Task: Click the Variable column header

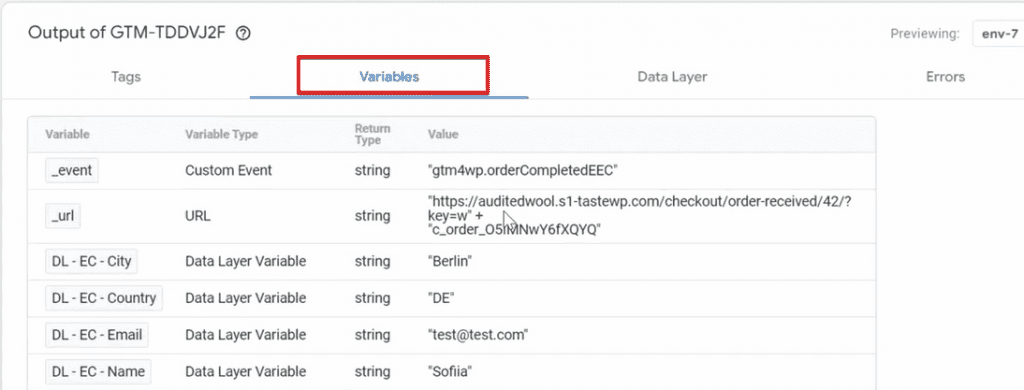Action: pyautogui.click(x=67, y=135)
